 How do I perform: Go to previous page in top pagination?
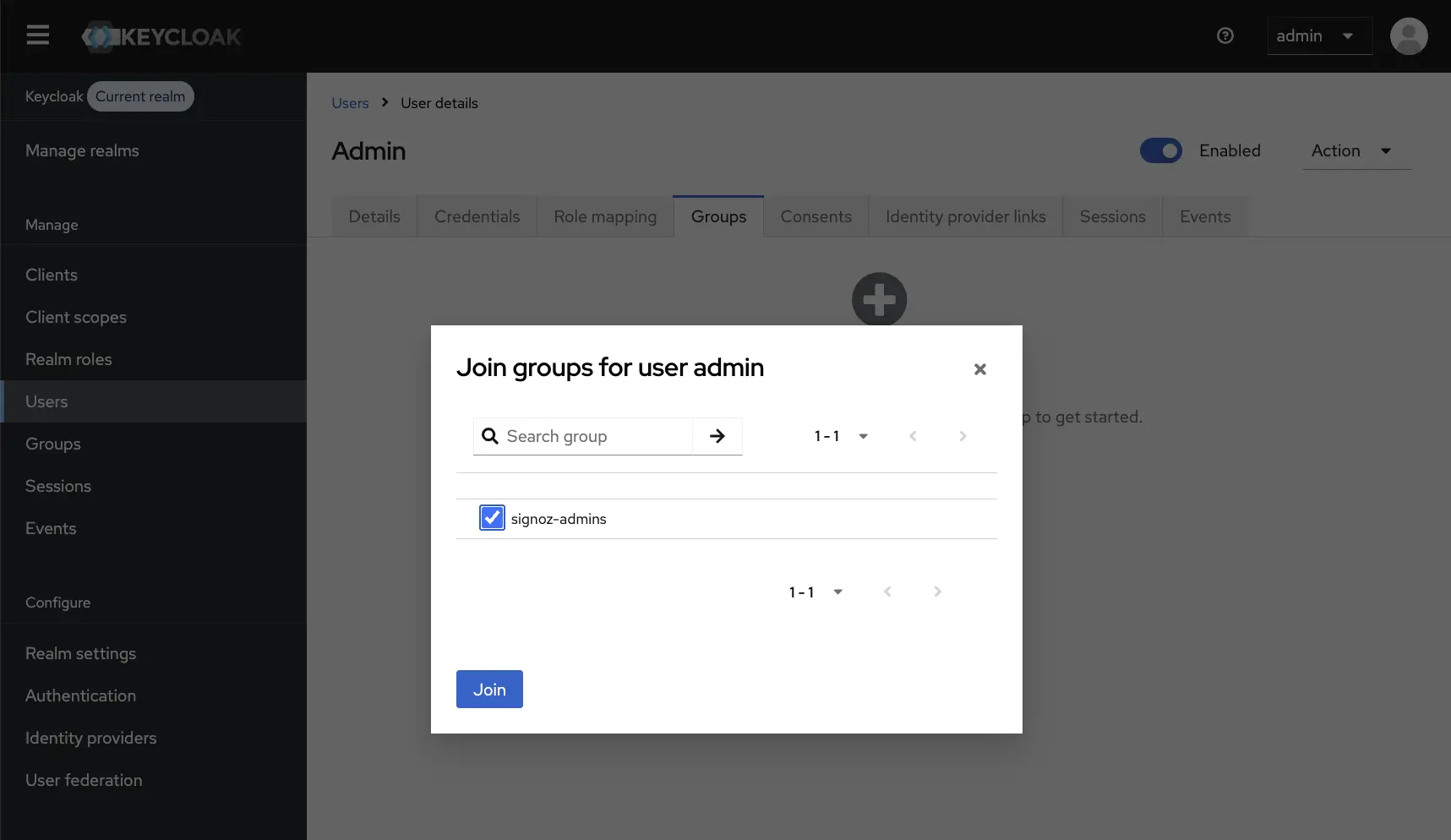[x=913, y=436]
